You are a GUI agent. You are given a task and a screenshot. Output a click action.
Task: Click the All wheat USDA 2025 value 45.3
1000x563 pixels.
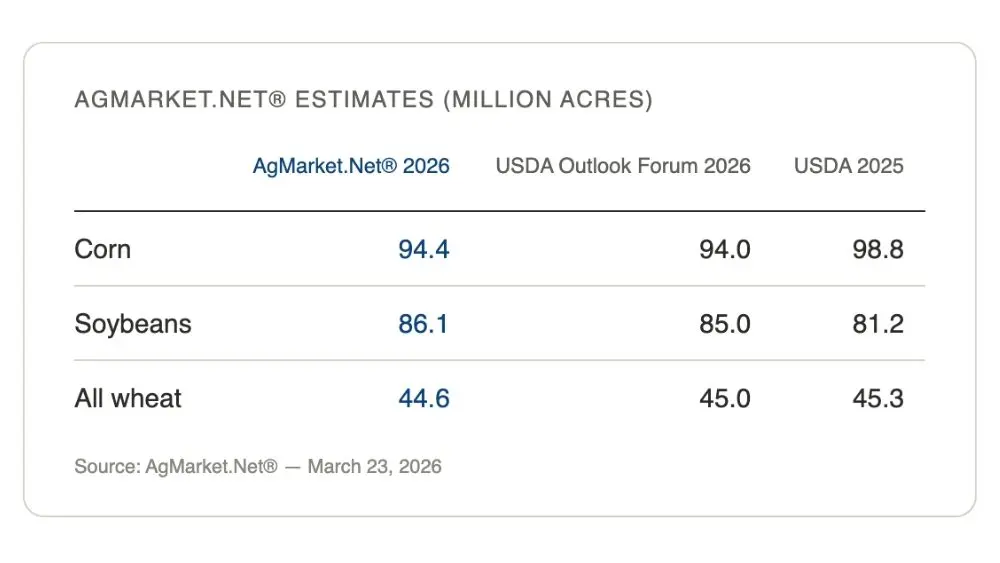click(878, 399)
